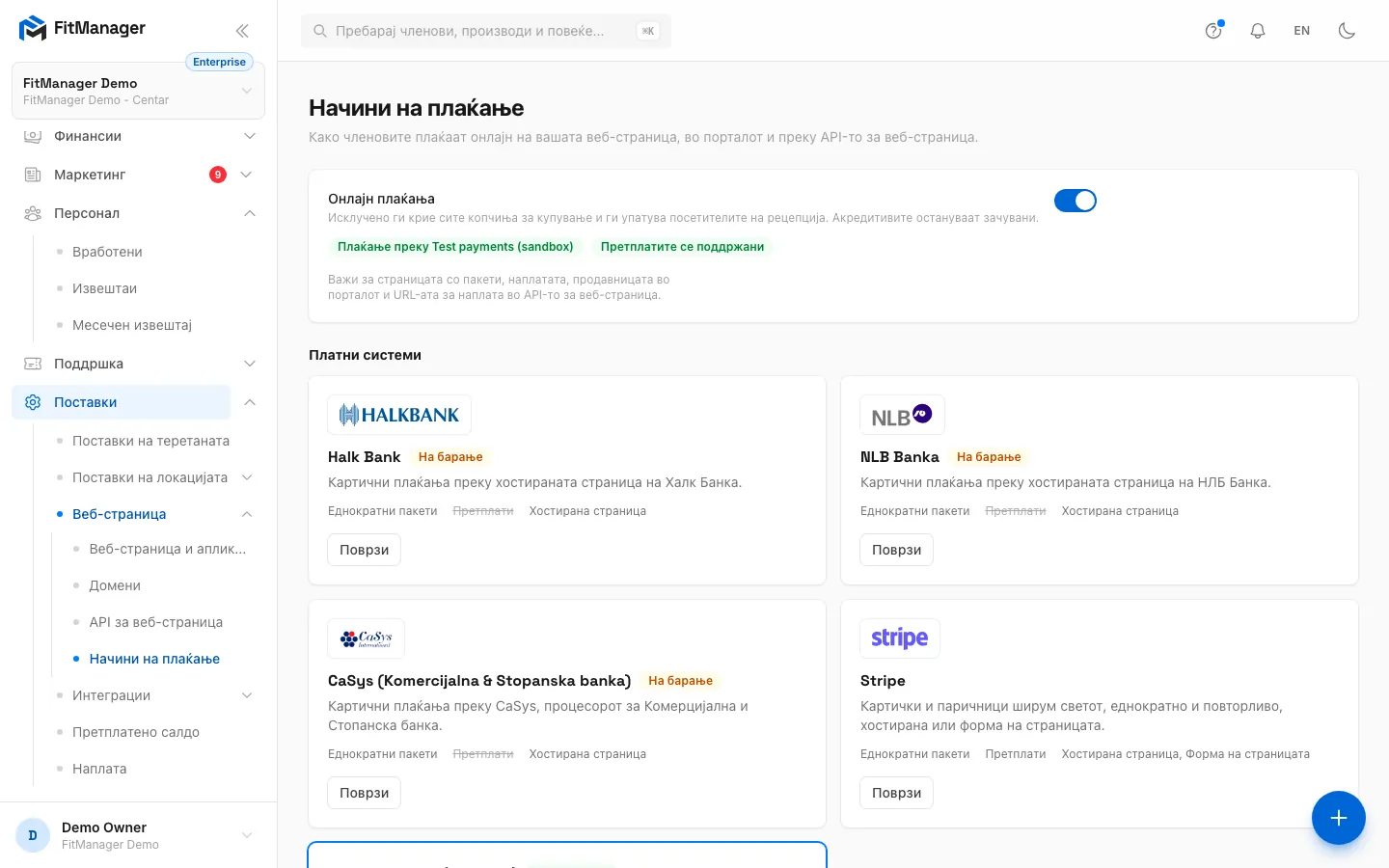Collapse the sidebar with double-chevron icon
This screenshot has width=1389, height=868.
242,30
